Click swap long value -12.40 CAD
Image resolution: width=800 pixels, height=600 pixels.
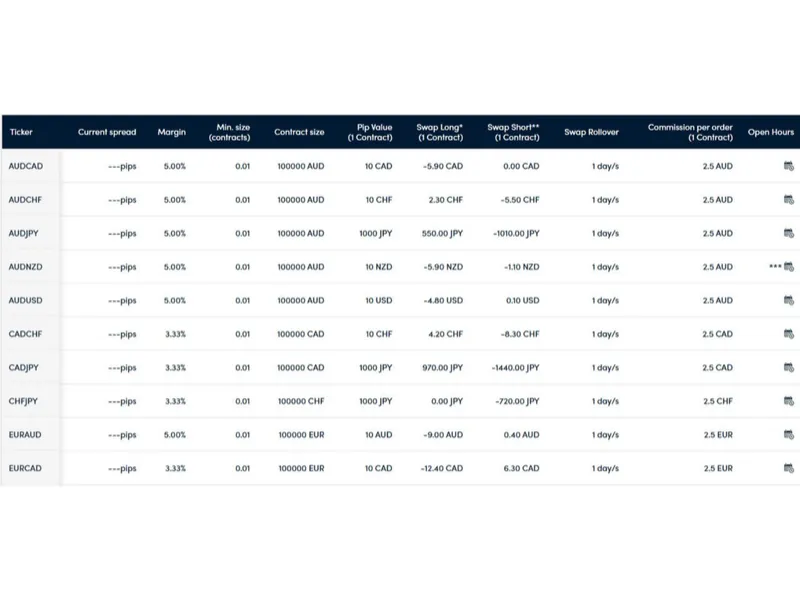pyautogui.click(x=441, y=468)
